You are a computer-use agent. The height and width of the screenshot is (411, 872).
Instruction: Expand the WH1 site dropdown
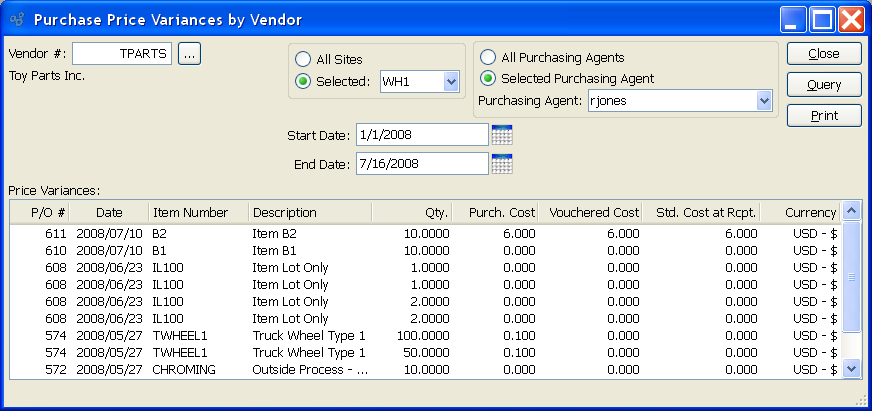point(450,81)
